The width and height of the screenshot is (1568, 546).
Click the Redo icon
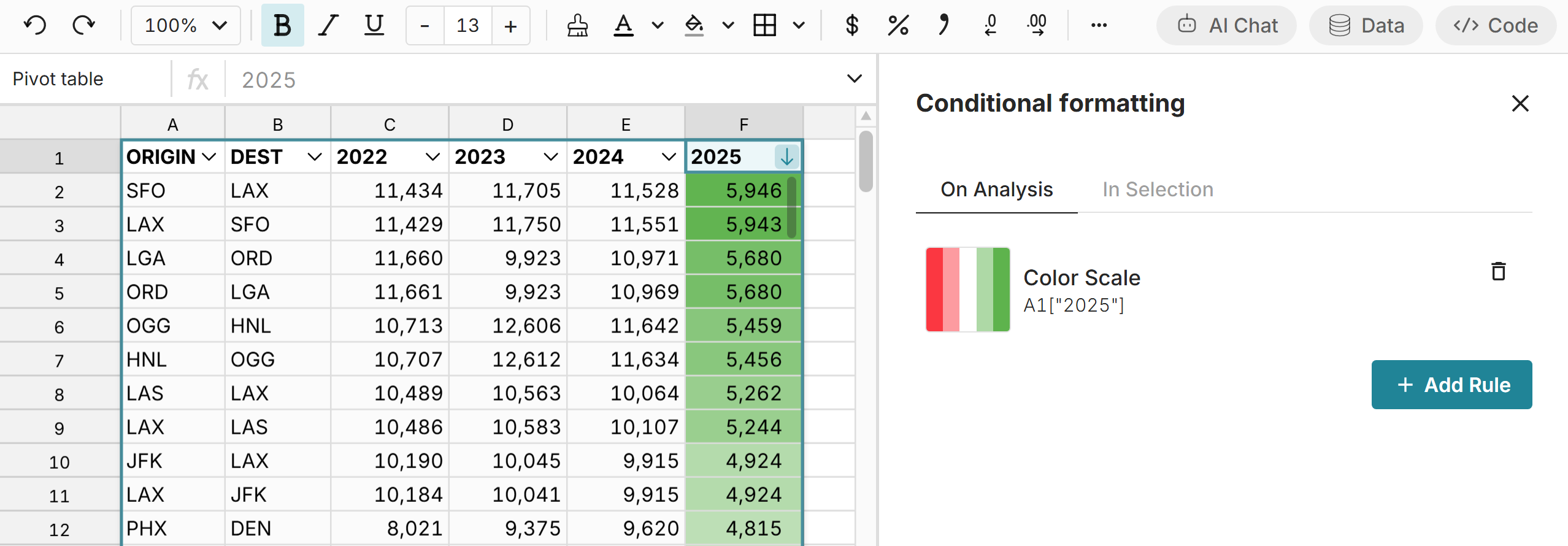(x=83, y=25)
